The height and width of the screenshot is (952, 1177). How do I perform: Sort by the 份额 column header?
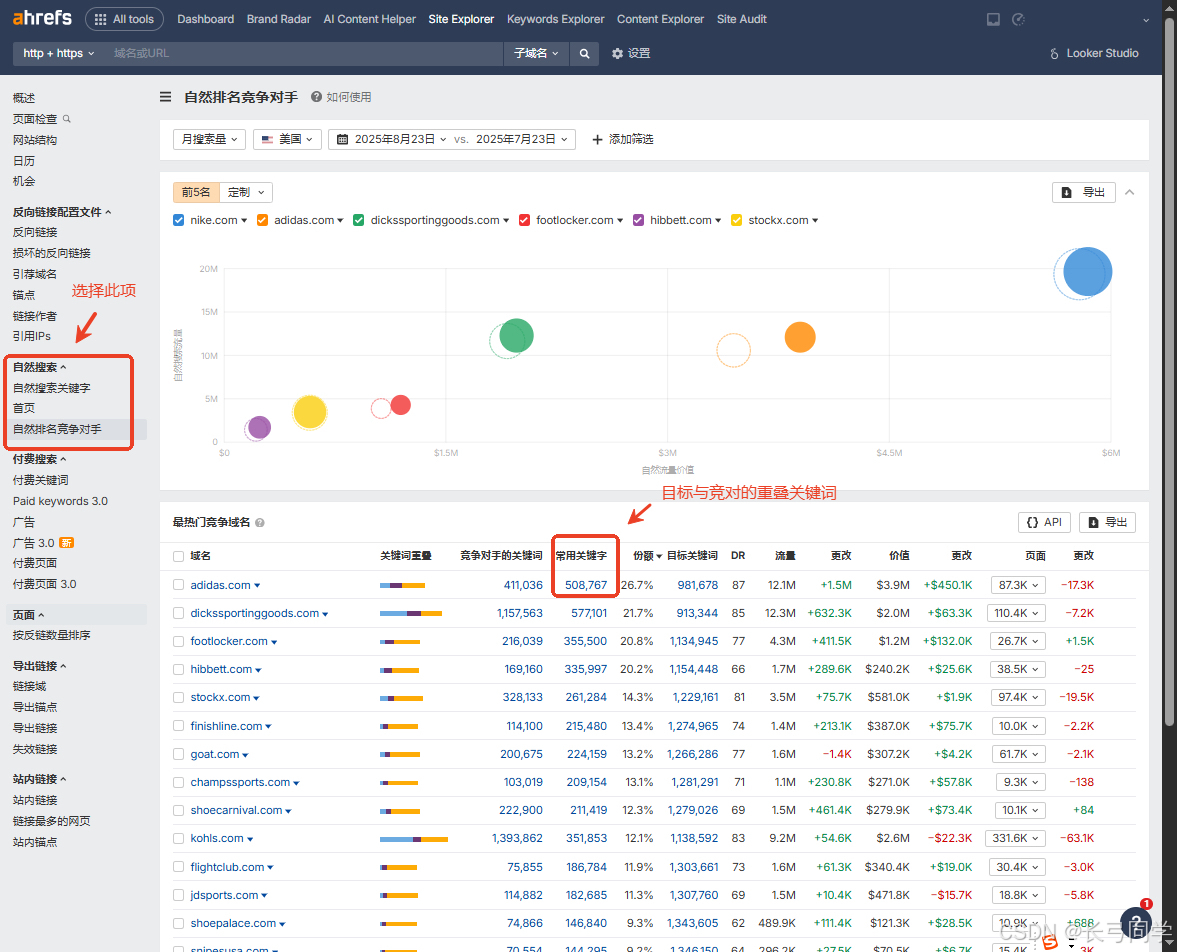pos(647,556)
